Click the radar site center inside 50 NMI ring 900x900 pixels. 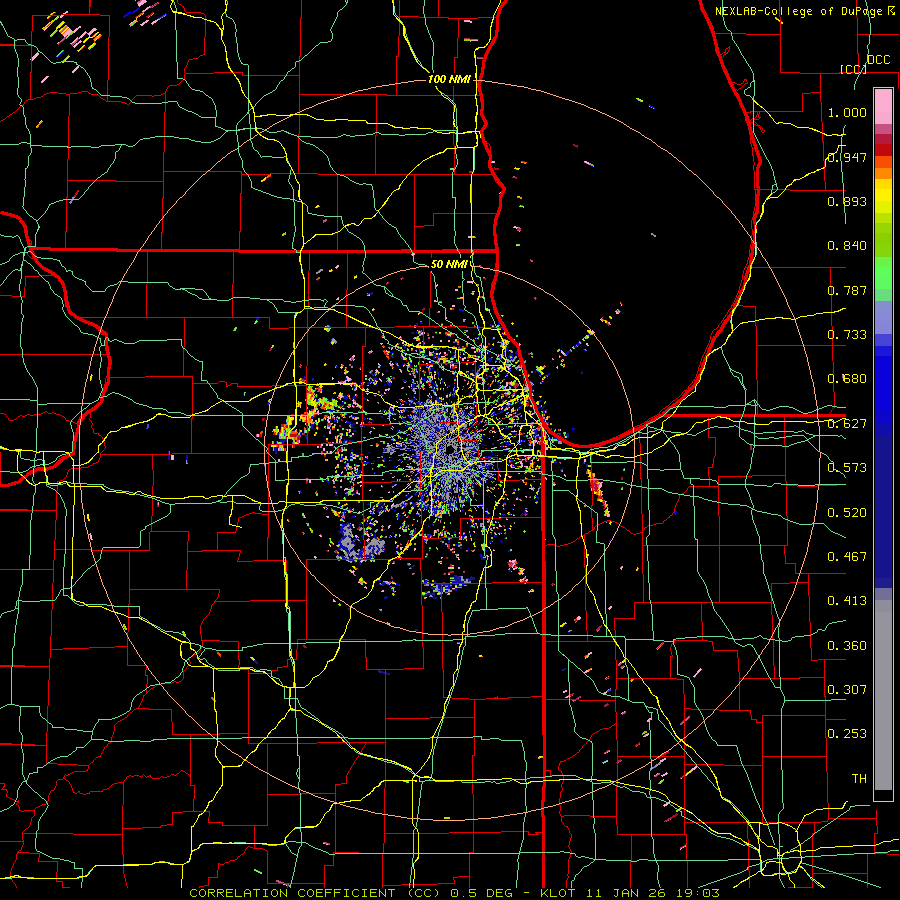tap(450, 450)
